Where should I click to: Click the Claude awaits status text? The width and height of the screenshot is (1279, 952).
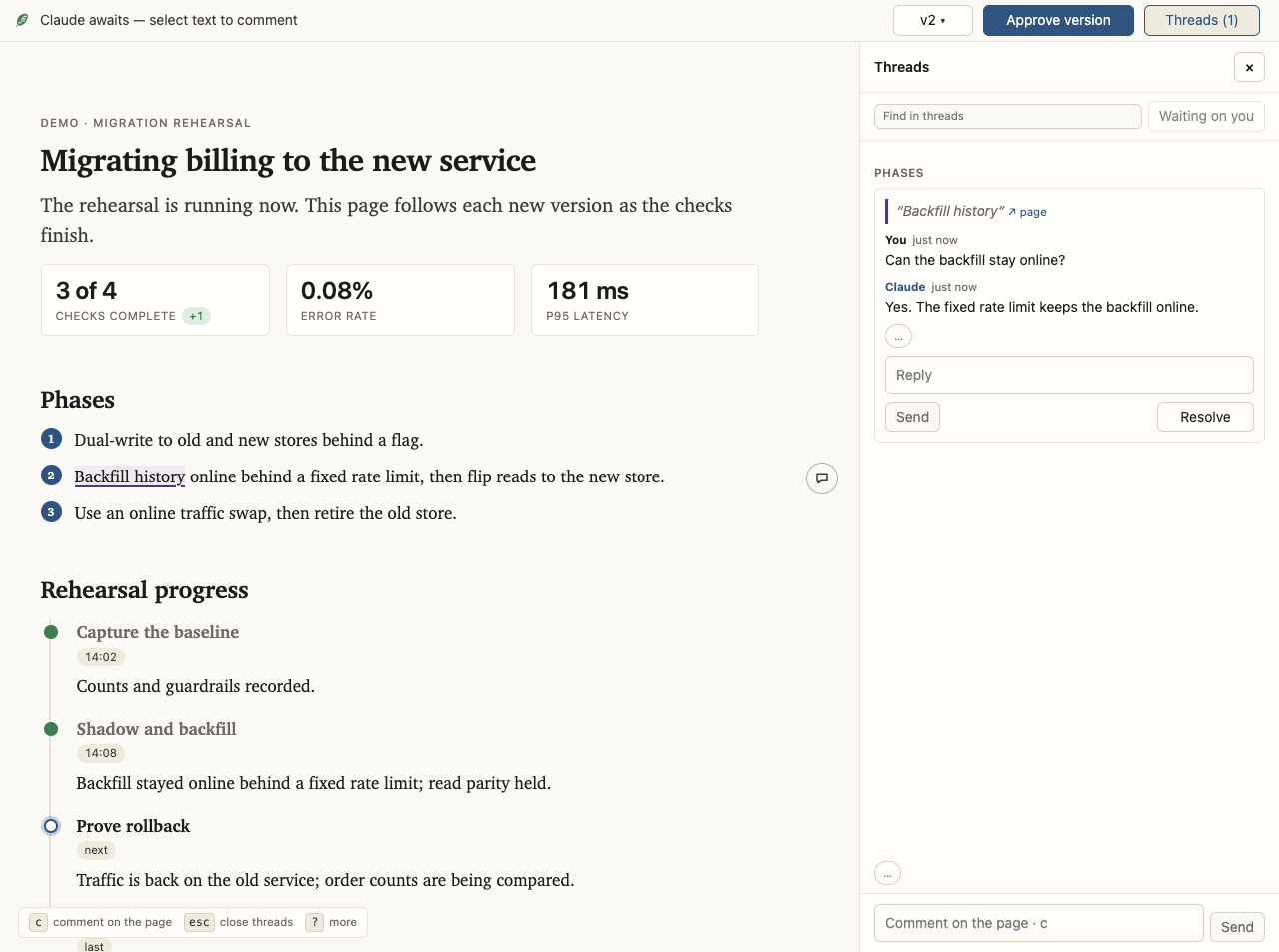click(x=169, y=20)
